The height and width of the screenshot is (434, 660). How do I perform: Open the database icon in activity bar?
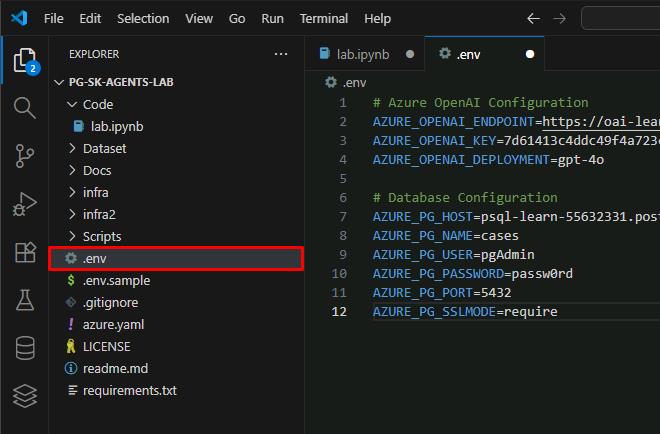24,347
